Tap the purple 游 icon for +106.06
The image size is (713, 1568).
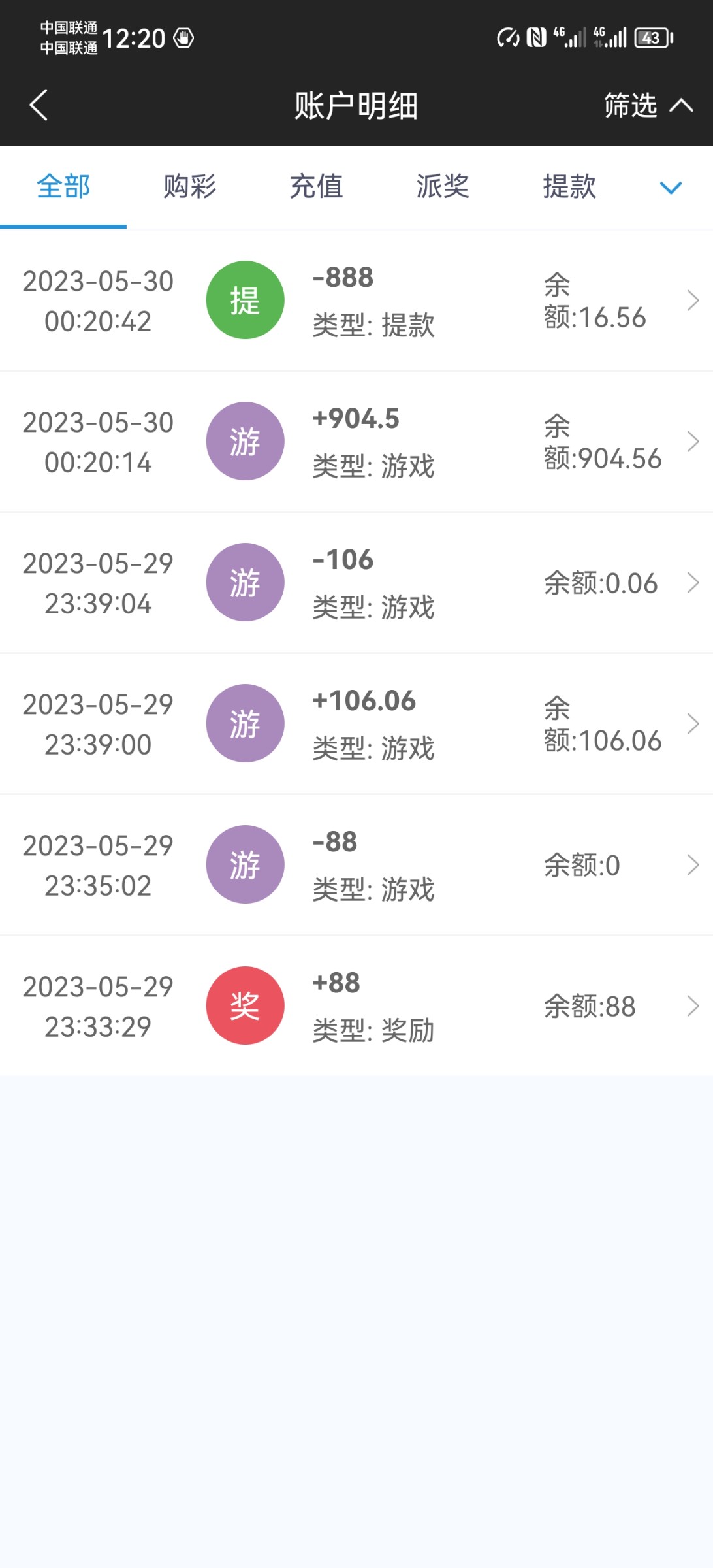(x=245, y=723)
